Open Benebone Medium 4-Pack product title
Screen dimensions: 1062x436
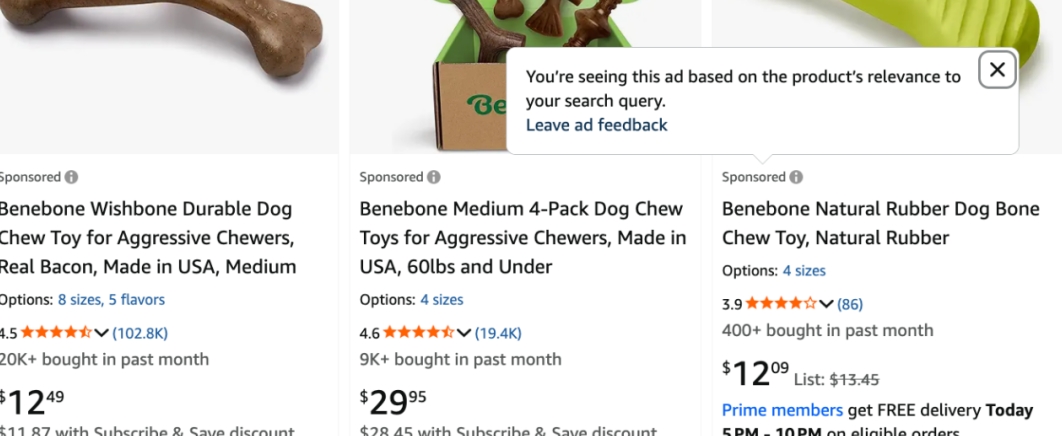[x=522, y=238]
